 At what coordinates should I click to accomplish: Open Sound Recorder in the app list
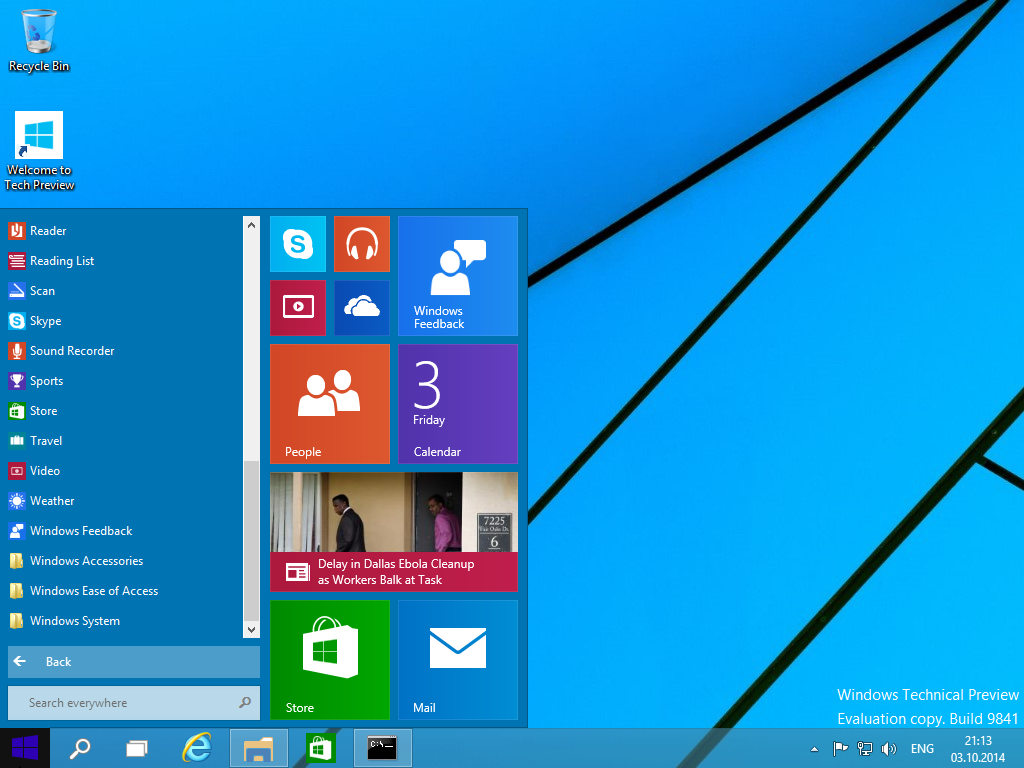(124, 351)
